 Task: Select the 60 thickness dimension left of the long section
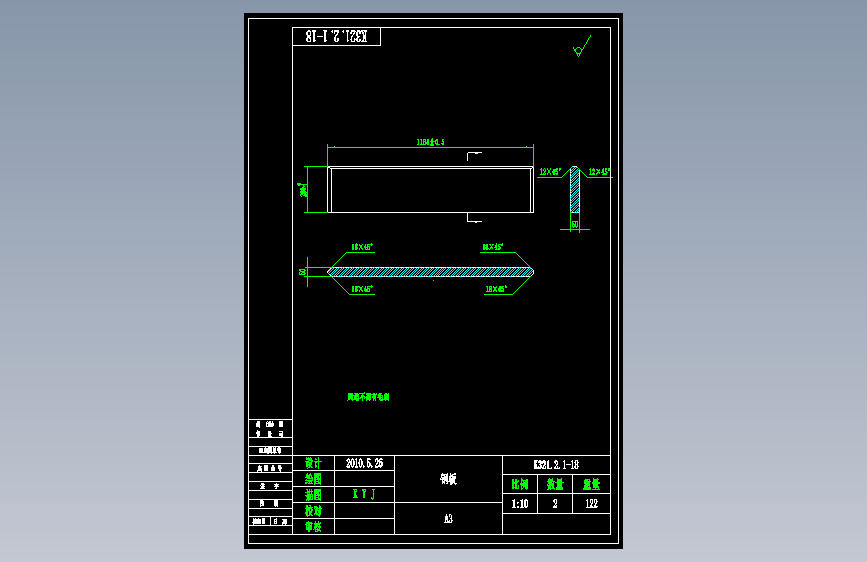(x=302, y=272)
